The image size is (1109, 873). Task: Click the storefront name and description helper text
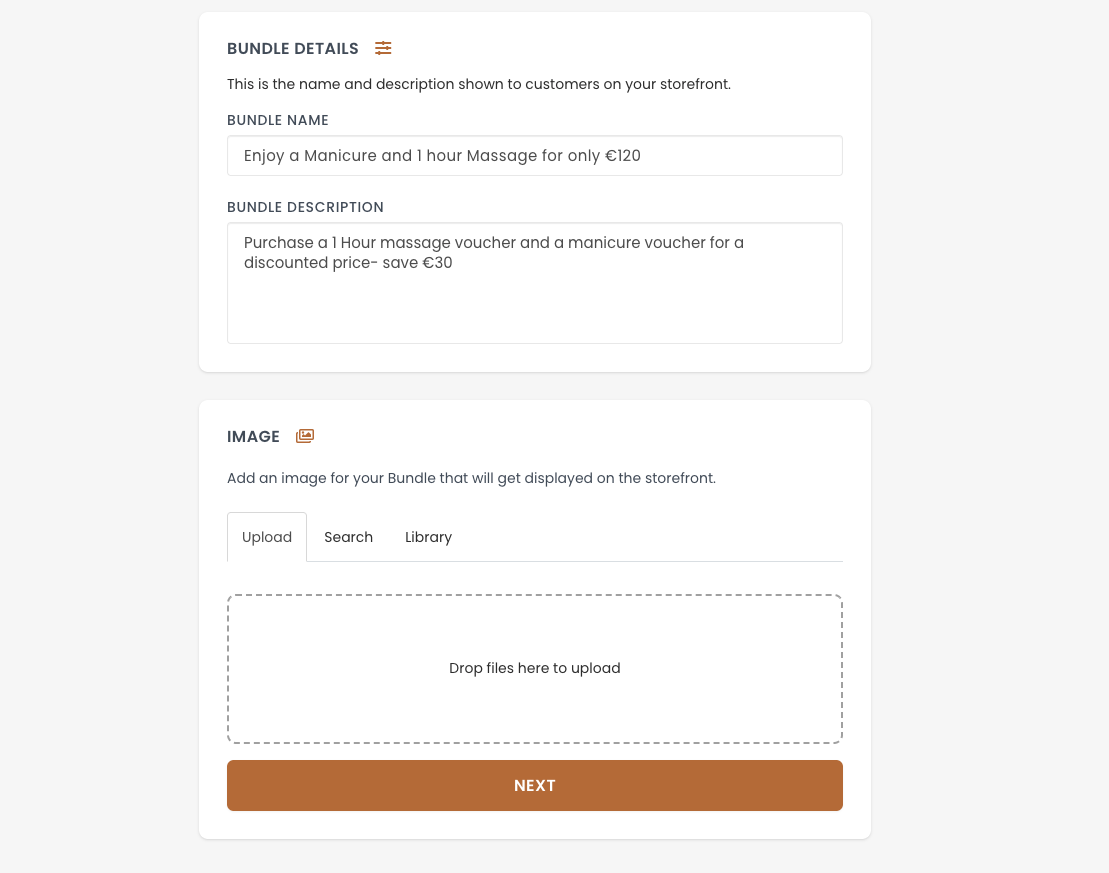point(478,84)
